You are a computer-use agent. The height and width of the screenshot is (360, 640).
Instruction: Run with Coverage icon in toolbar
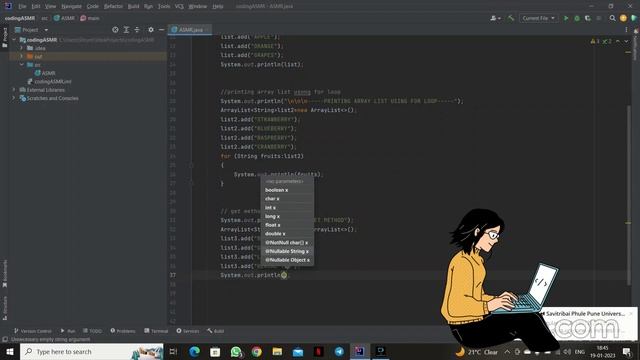(x=588, y=18)
